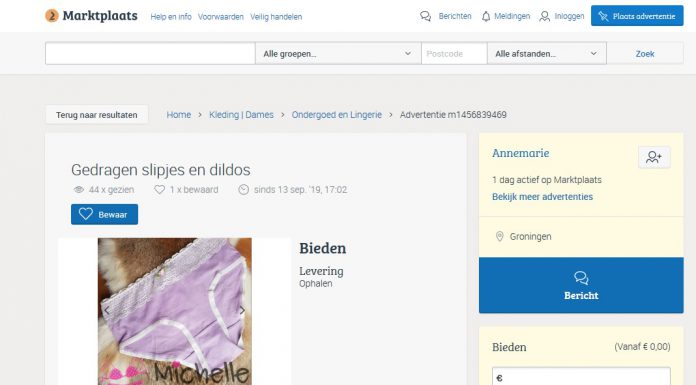This screenshot has height=385, width=696.
Task: Focus the Postcode input field
Action: point(454,54)
